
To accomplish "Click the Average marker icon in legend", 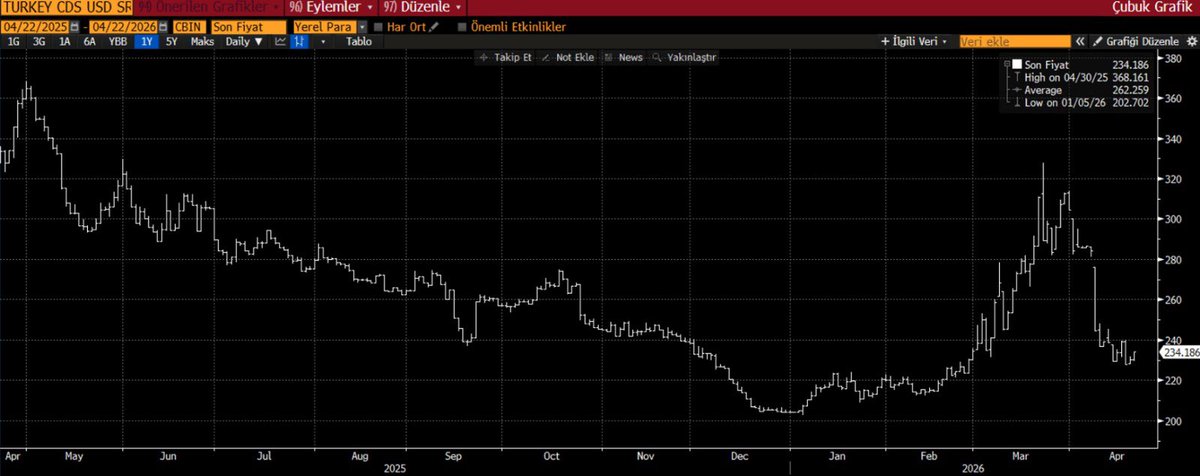I will click(1016, 90).
